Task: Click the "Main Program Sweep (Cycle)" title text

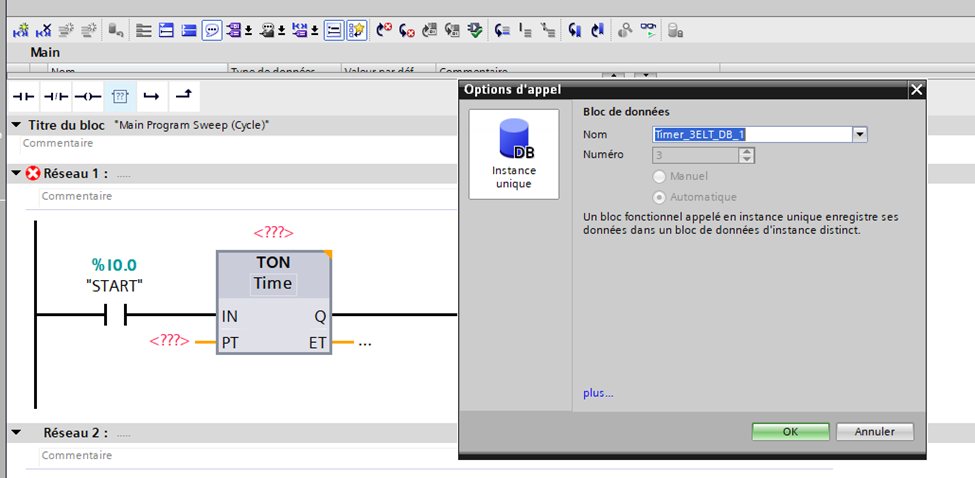Action: (x=193, y=125)
